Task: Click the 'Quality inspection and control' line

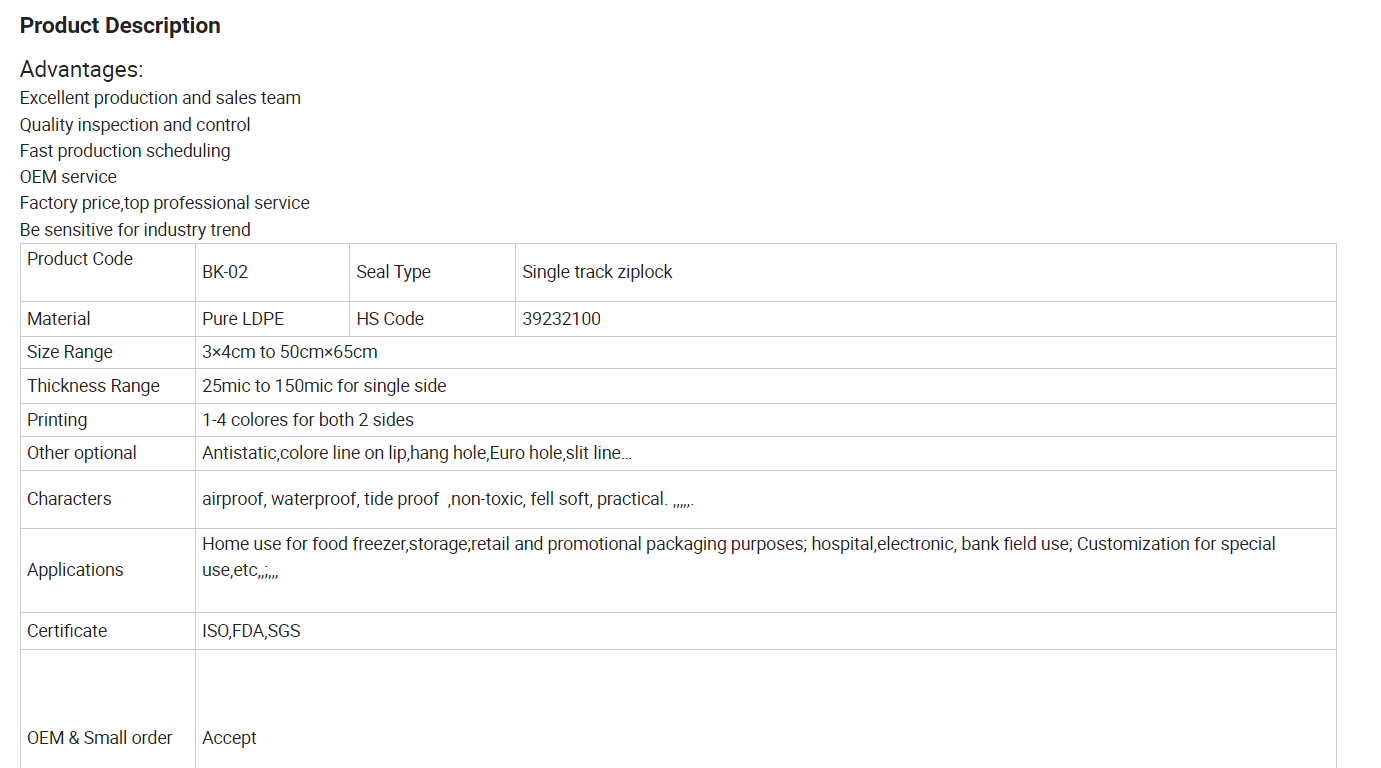Action: coord(135,125)
